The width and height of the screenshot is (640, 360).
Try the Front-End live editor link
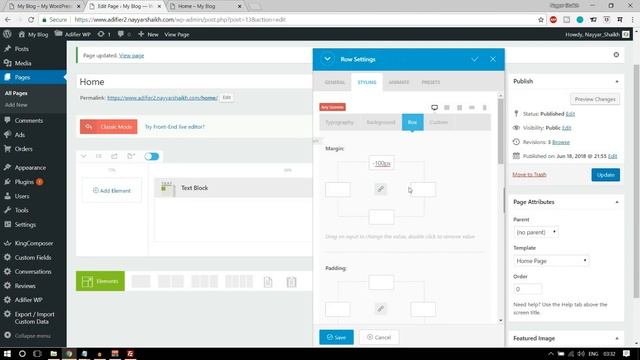[x=175, y=127]
